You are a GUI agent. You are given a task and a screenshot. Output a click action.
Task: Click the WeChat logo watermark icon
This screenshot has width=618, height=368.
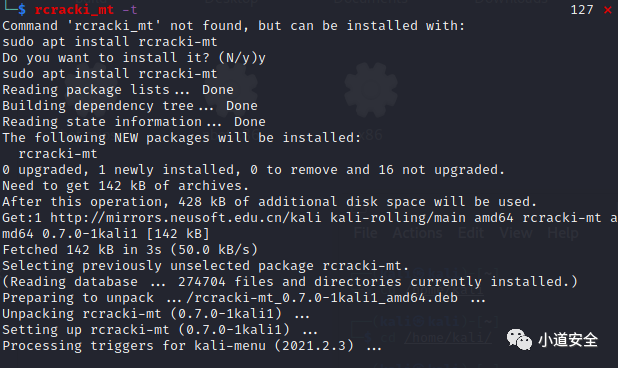coord(519,339)
